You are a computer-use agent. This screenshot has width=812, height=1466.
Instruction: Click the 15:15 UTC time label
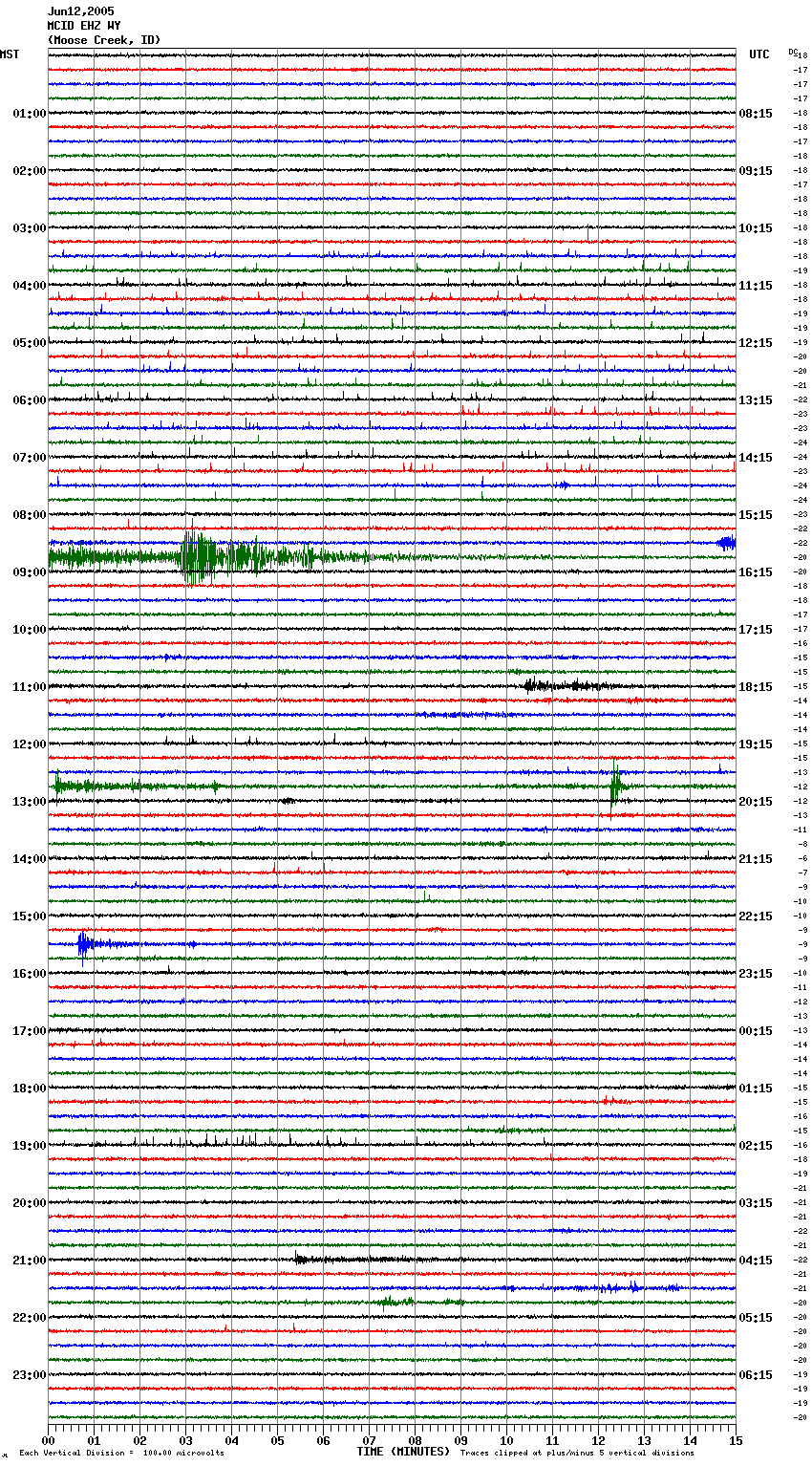point(756,515)
